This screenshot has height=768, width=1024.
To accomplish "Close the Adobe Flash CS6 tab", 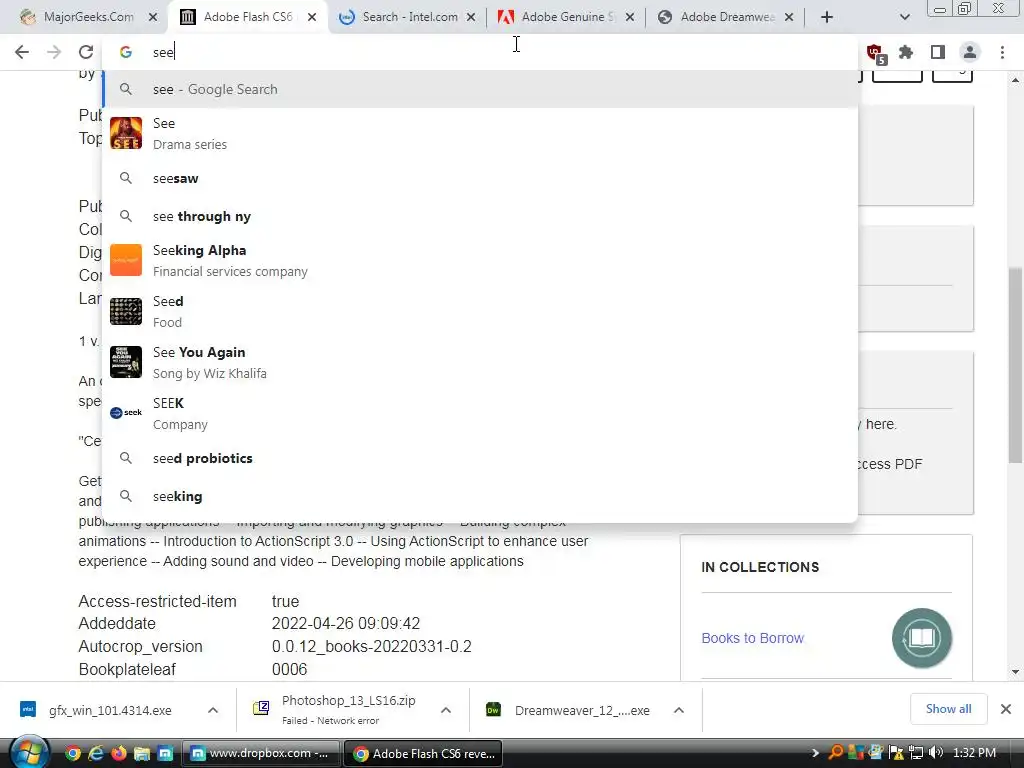I will [x=312, y=17].
